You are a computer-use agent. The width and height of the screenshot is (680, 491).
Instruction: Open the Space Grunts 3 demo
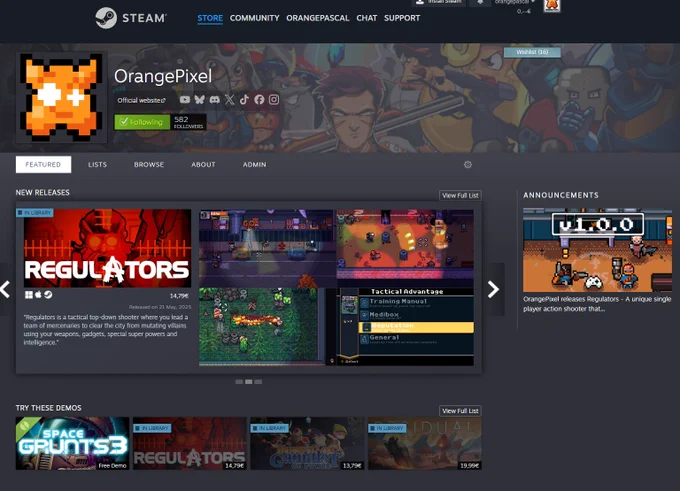pyautogui.click(x=72, y=443)
